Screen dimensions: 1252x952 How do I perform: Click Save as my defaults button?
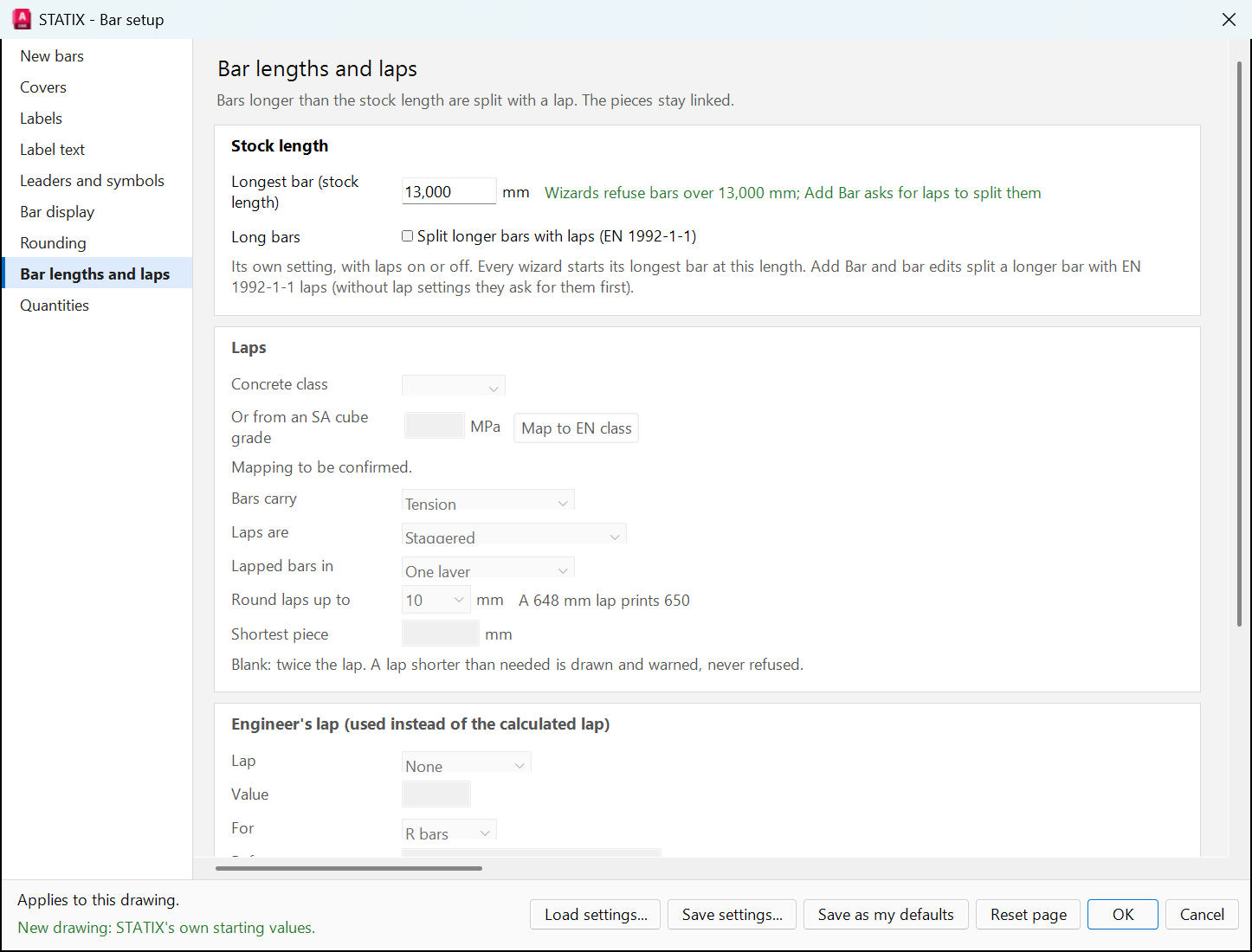pyautogui.click(x=886, y=915)
